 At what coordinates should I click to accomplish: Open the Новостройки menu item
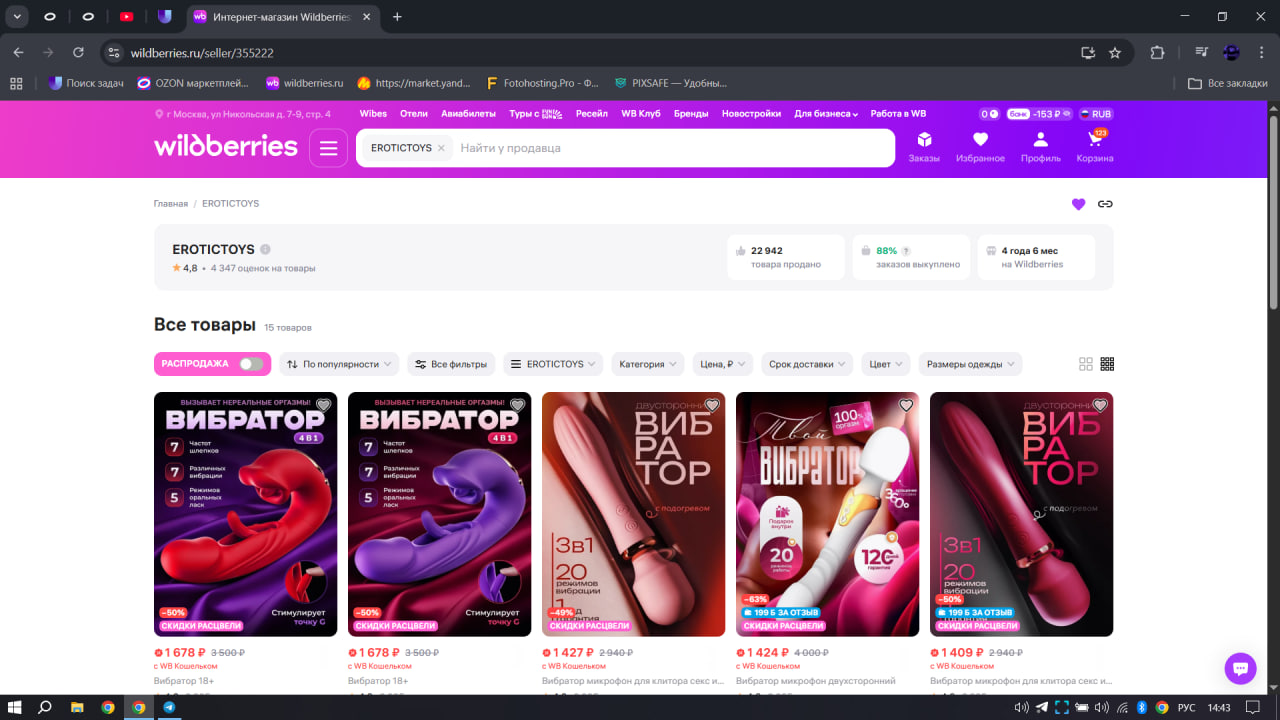click(751, 114)
